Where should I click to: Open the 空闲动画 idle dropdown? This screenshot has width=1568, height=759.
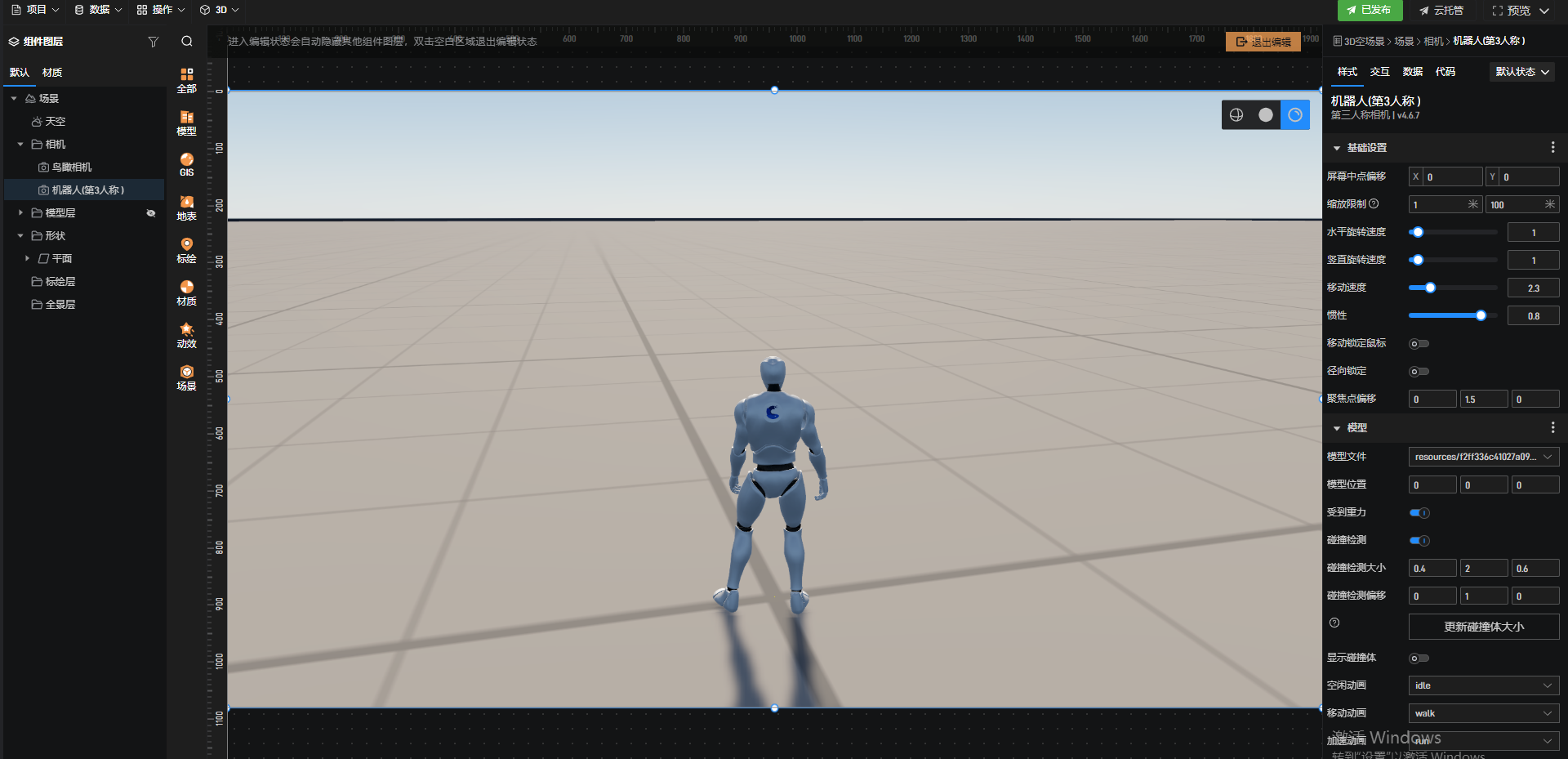point(1483,685)
